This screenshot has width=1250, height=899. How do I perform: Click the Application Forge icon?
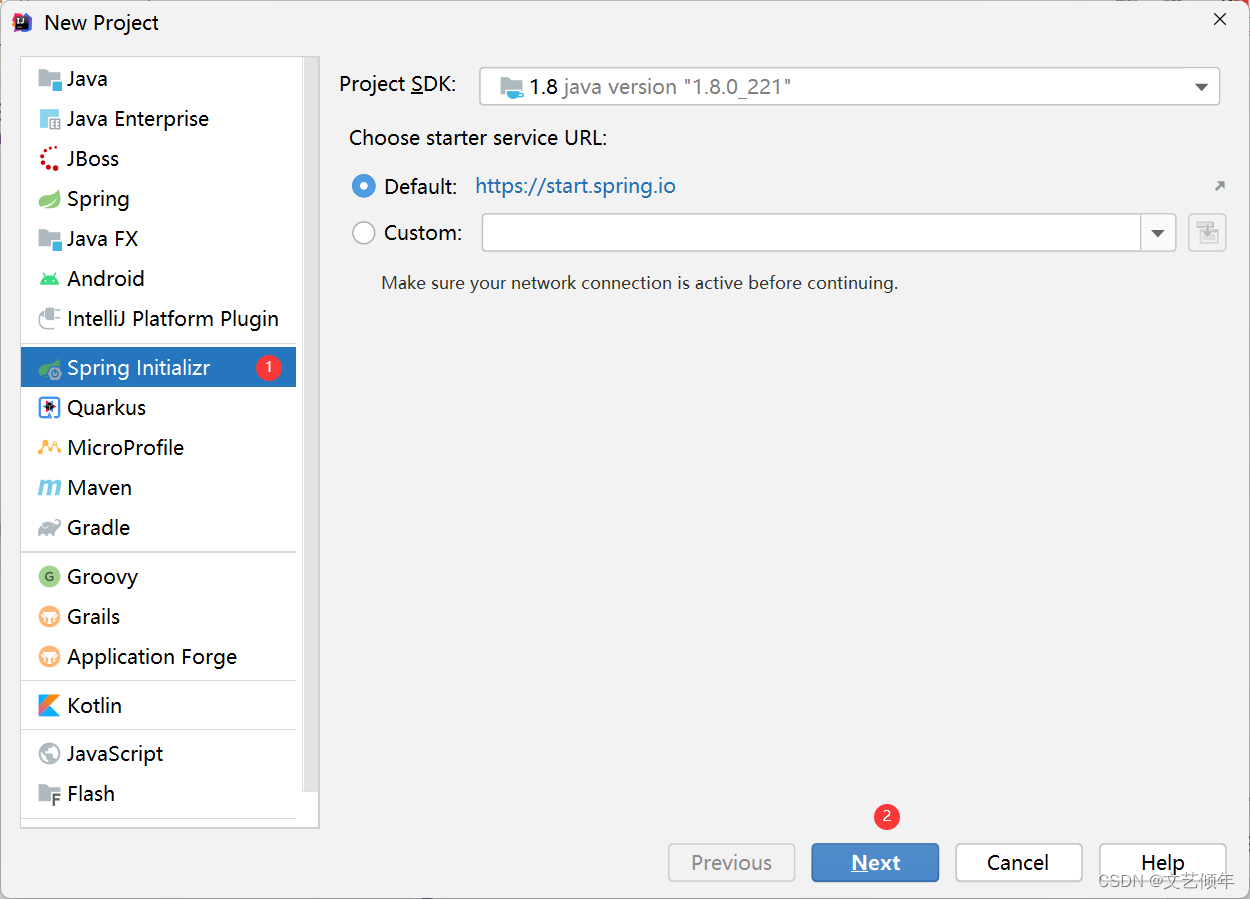pyautogui.click(x=49, y=657)
